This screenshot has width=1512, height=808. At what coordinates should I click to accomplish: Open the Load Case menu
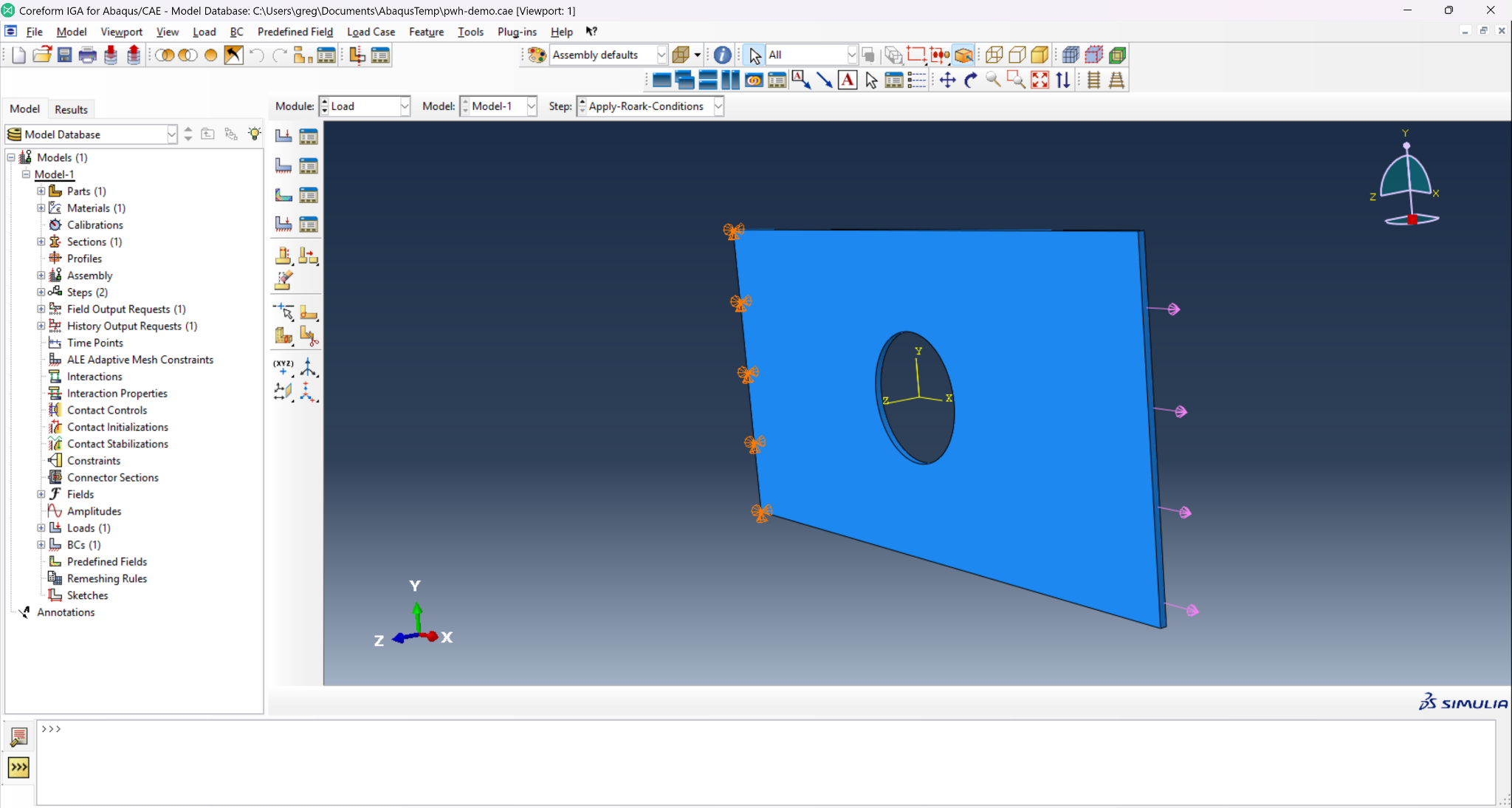[371, 32]
